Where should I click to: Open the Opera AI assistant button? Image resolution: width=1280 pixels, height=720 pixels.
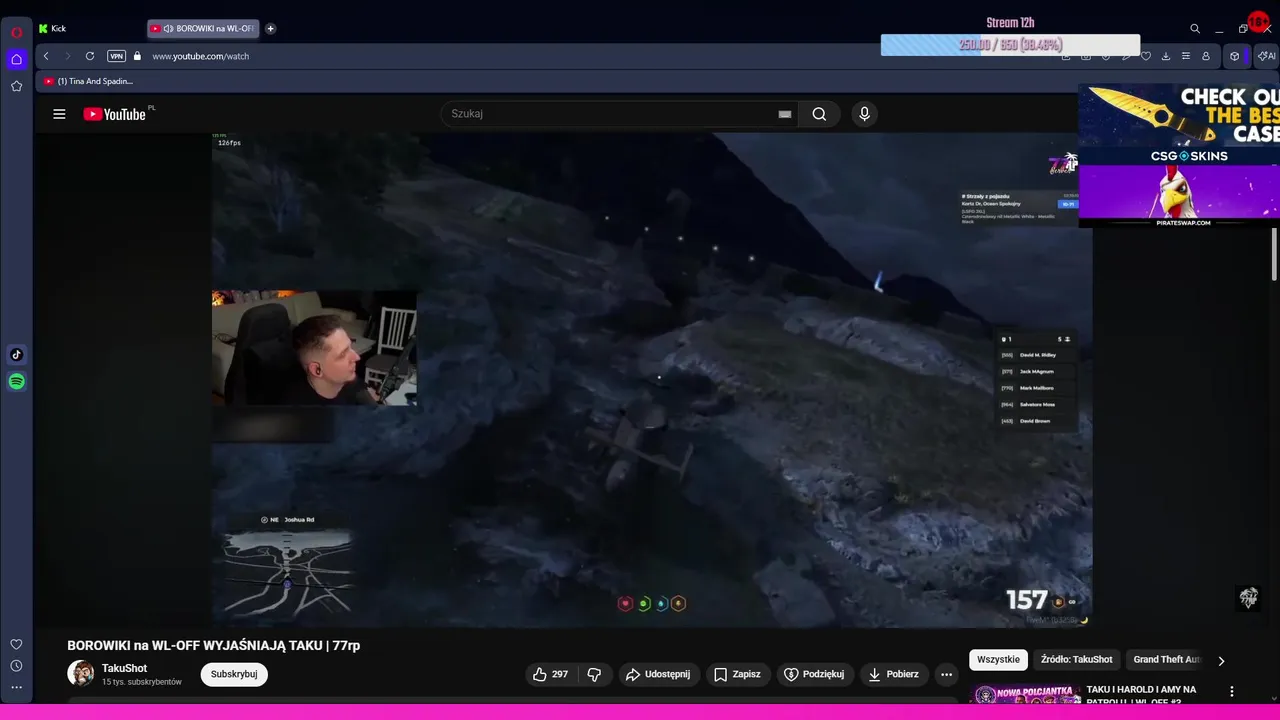(1266, 56)
